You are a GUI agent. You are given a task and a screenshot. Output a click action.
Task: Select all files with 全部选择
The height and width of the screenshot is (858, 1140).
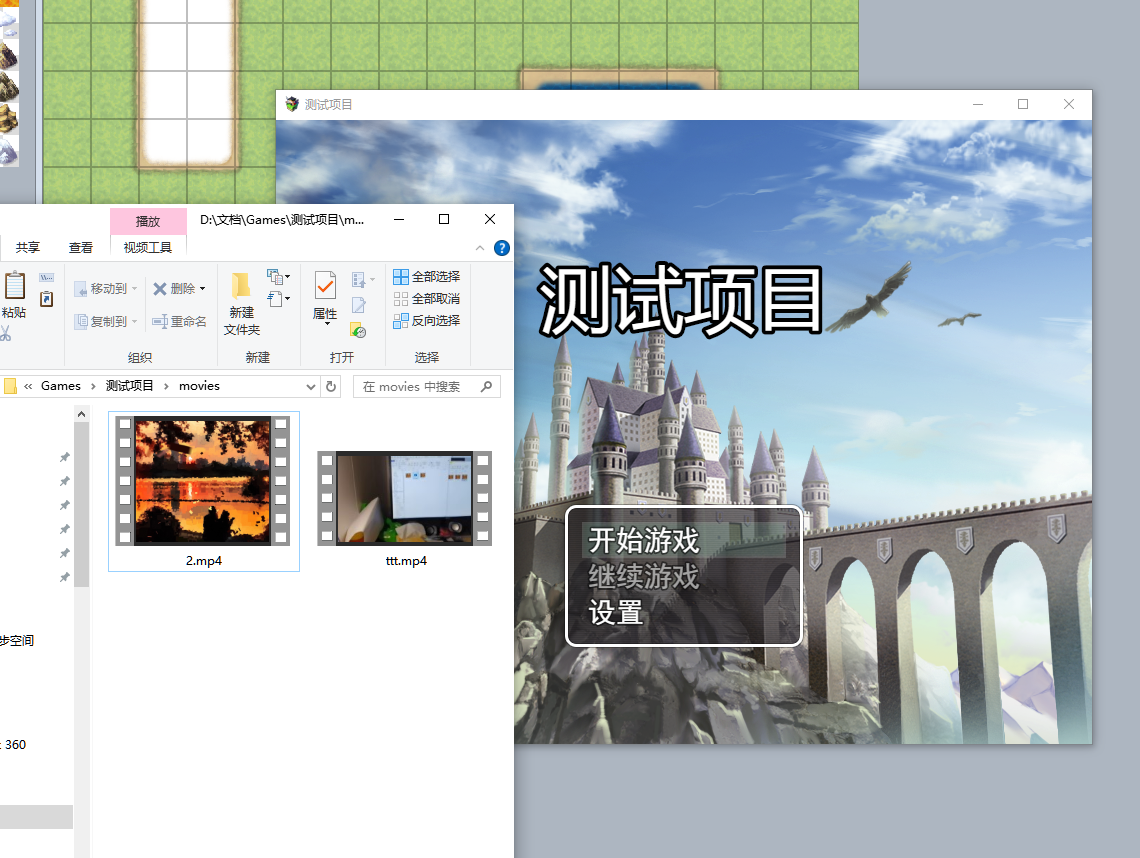[x=426, y=277]
